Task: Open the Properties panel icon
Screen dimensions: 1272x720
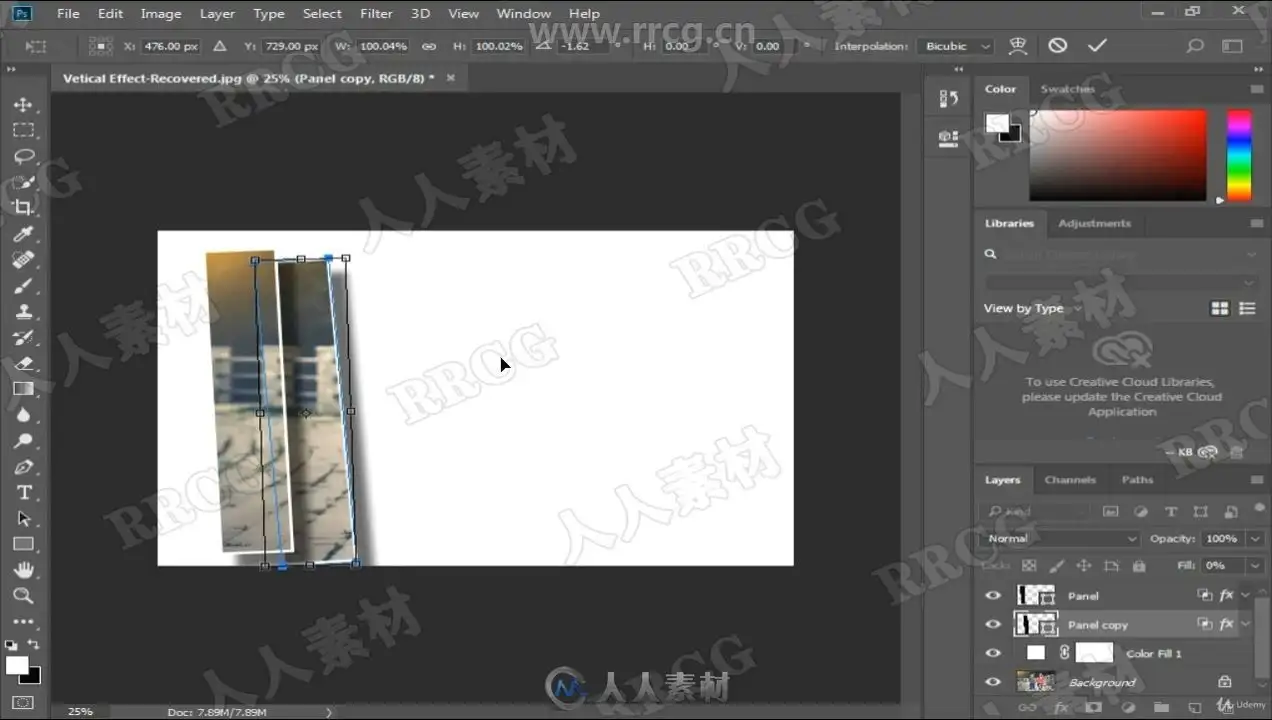Action: (949, 138)
